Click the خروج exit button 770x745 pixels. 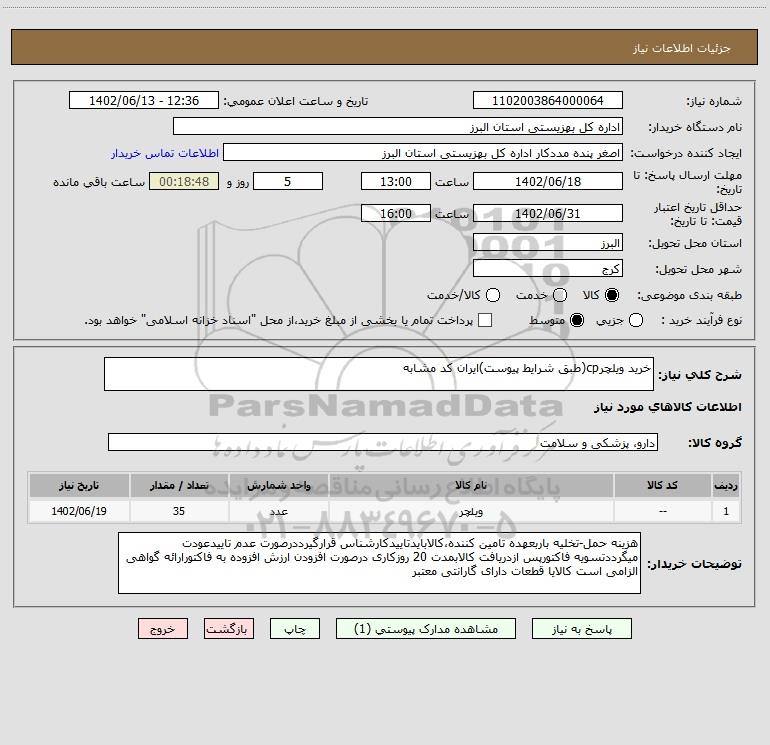tap(163, 629)
